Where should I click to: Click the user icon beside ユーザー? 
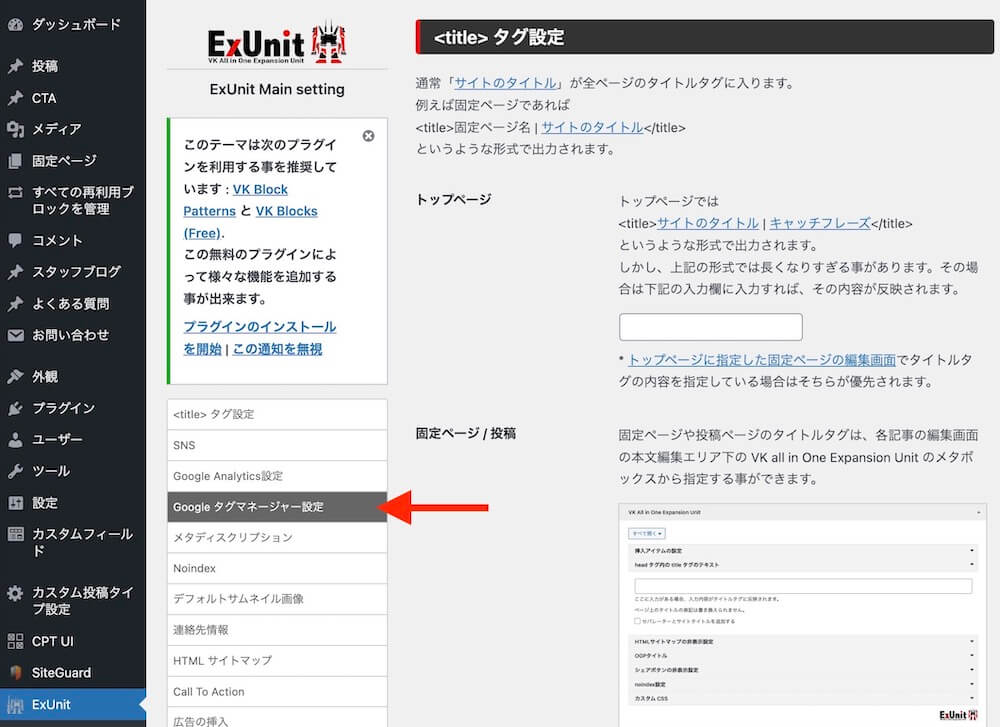[x=15, y=440]
